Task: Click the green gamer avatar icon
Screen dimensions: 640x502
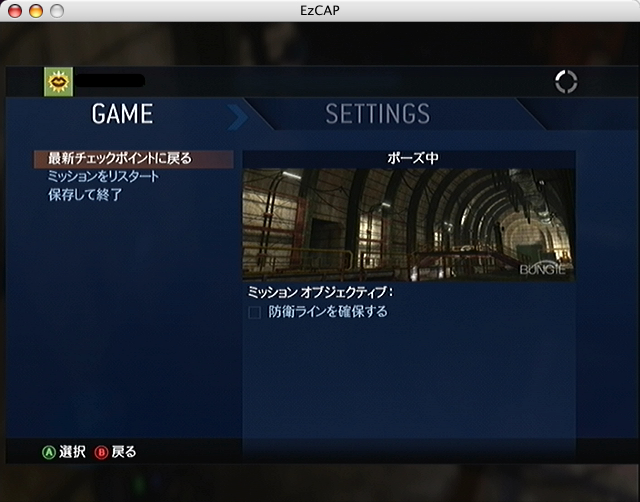Action: pos(58,82)
